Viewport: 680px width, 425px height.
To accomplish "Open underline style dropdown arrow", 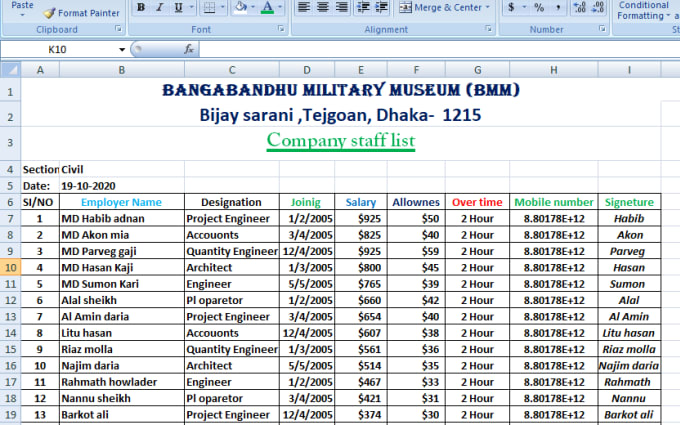I will coord(191,7).
